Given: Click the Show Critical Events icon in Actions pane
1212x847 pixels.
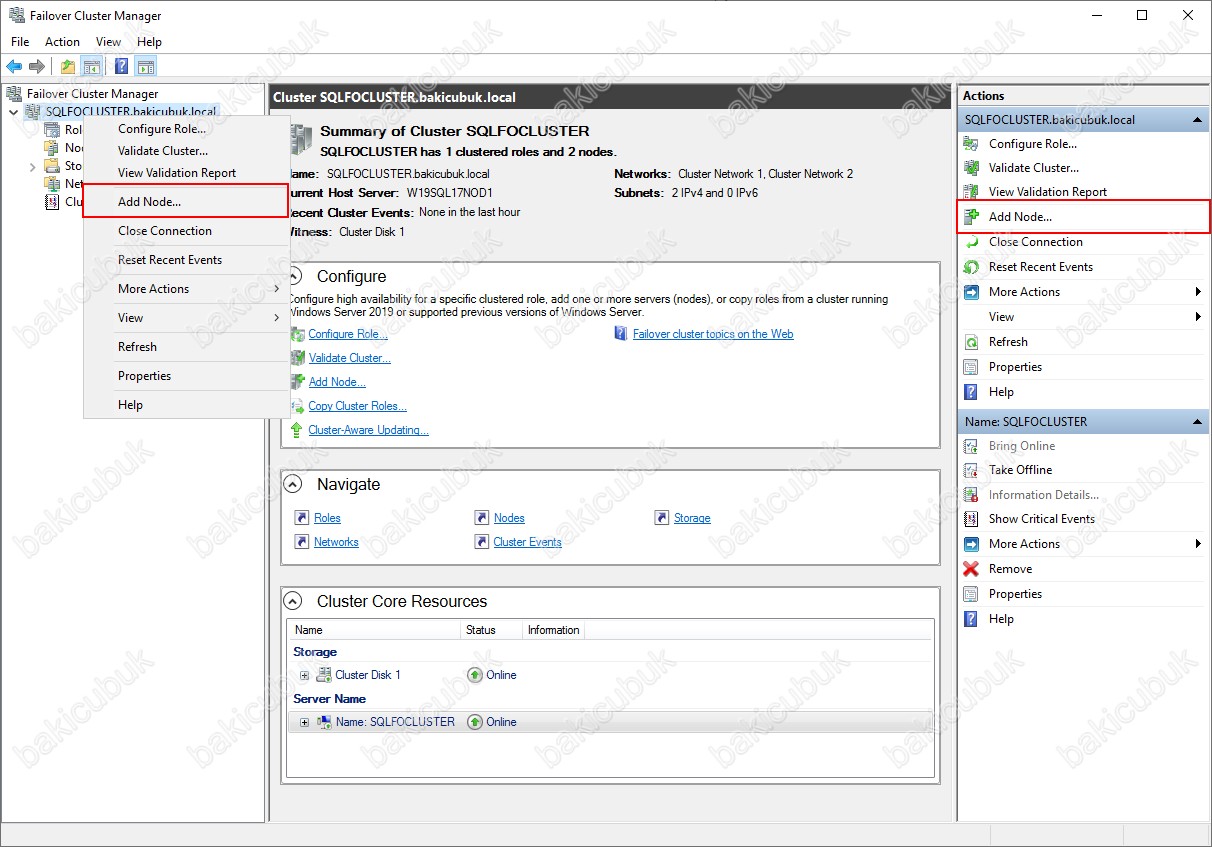Looking at the screenshot, I should [x=971, y=519].
